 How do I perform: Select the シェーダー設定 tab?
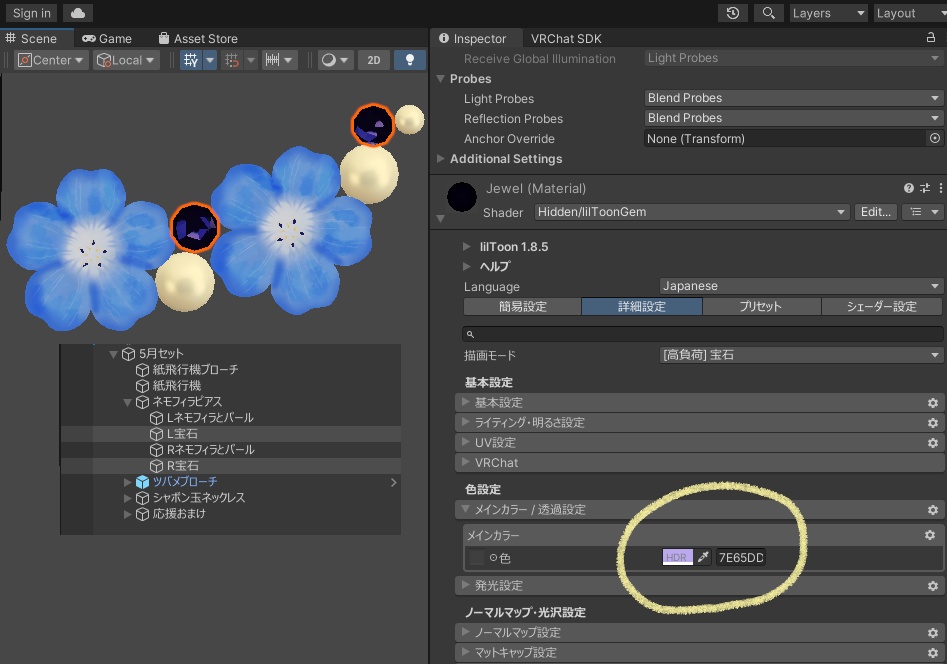point(881,306)
